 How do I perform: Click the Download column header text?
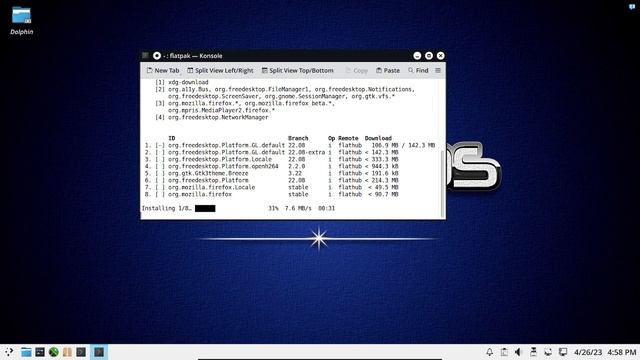(378, 138)
